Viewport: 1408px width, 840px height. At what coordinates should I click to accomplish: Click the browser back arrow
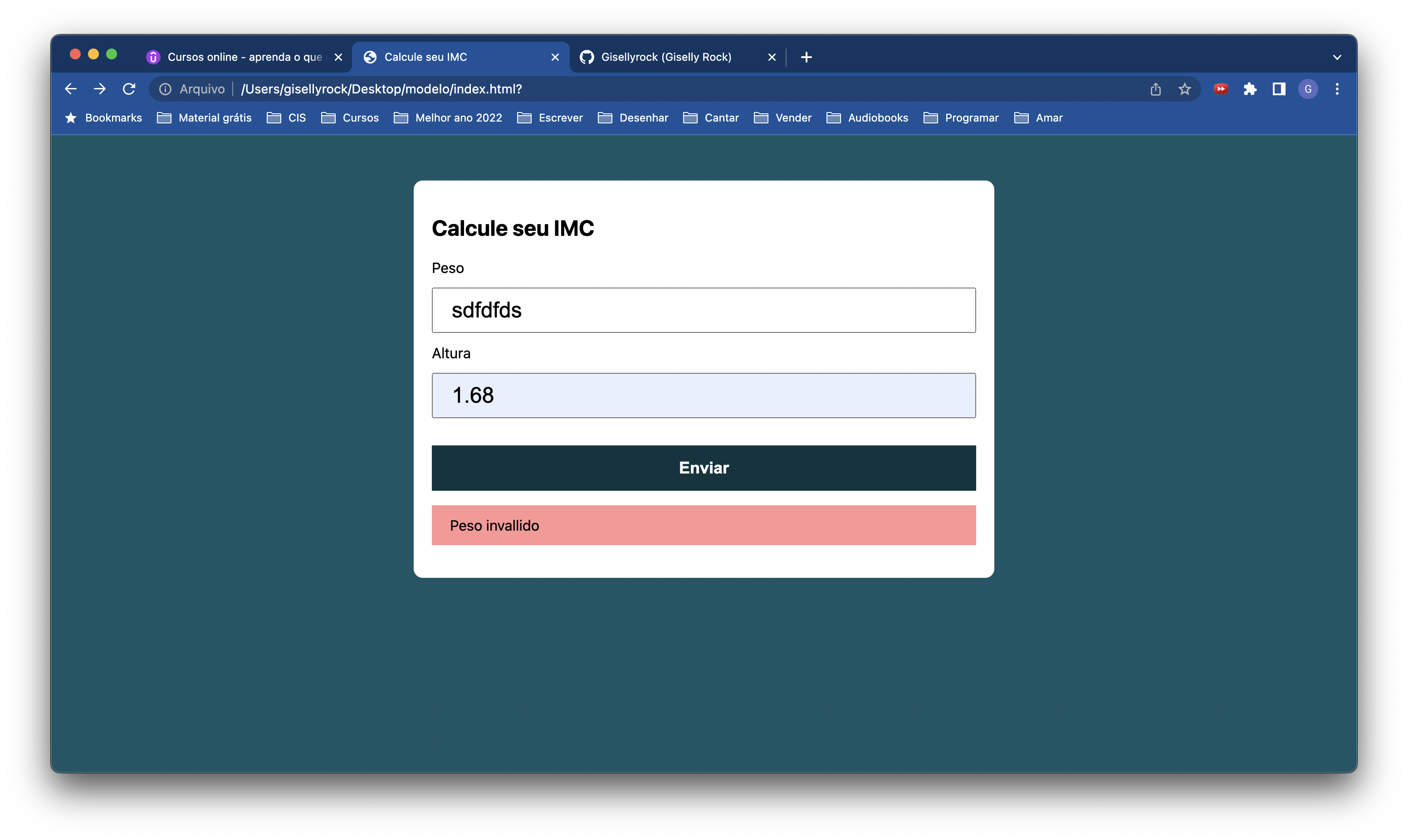coord(71,89)
